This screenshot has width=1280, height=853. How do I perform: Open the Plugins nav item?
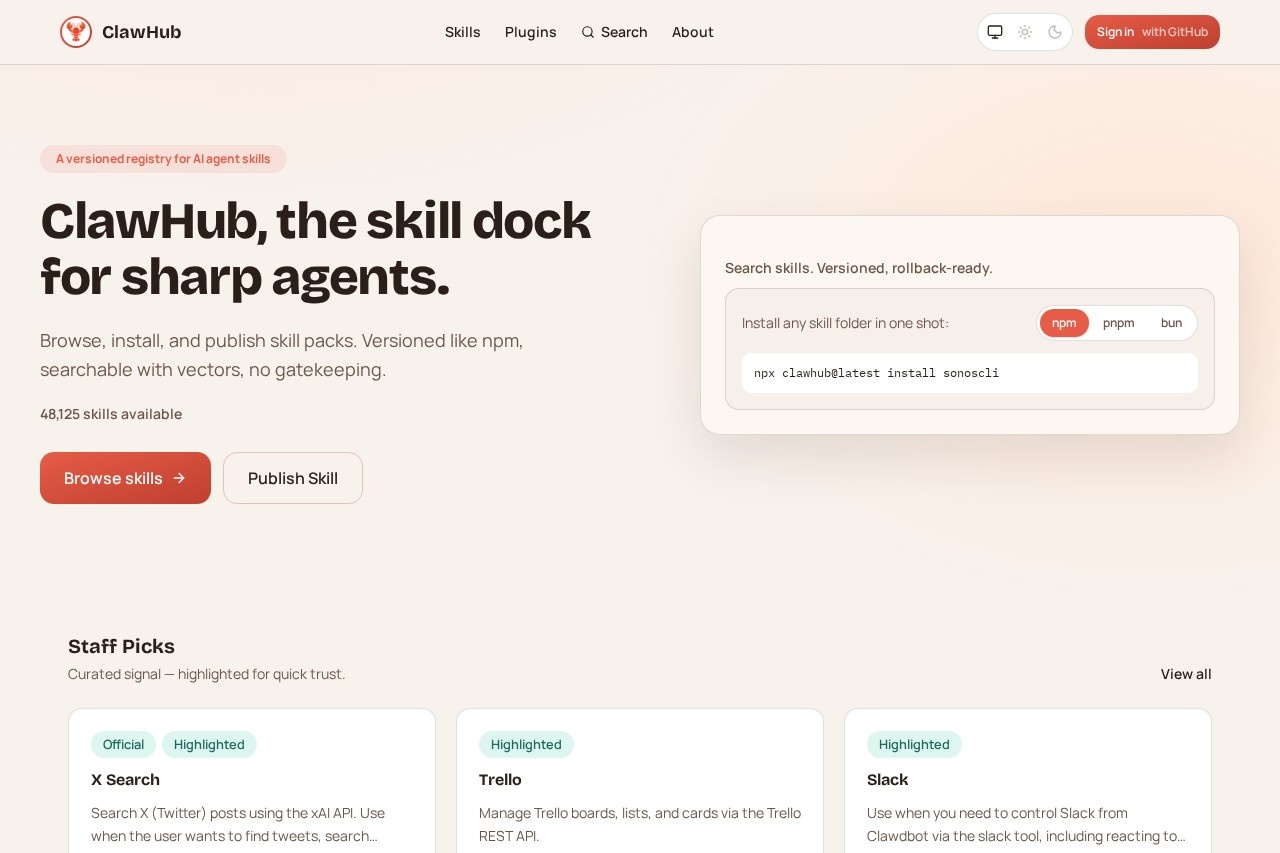pyautogui.click(x=530, y=32)
